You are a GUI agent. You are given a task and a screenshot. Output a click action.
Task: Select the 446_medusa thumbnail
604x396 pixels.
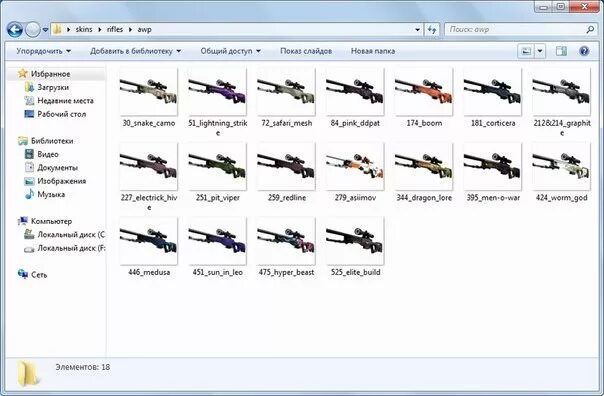(x=149, y=241)
